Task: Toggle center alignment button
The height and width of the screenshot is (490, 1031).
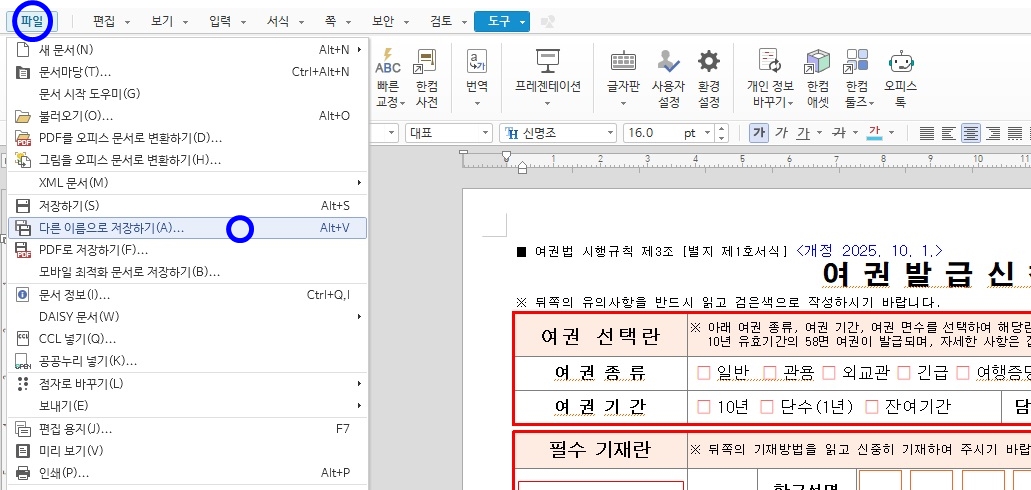Action: click(x=971, y=134)
